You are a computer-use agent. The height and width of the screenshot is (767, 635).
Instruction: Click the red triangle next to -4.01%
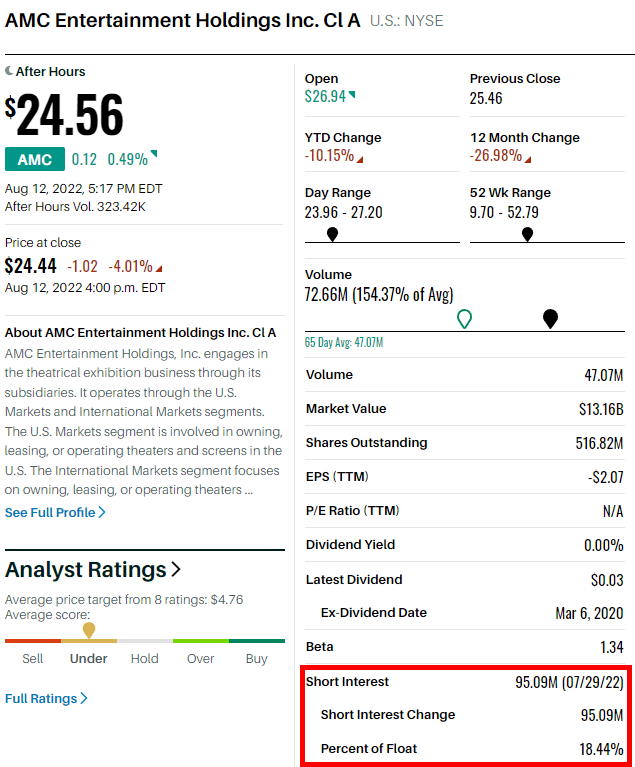158,267
